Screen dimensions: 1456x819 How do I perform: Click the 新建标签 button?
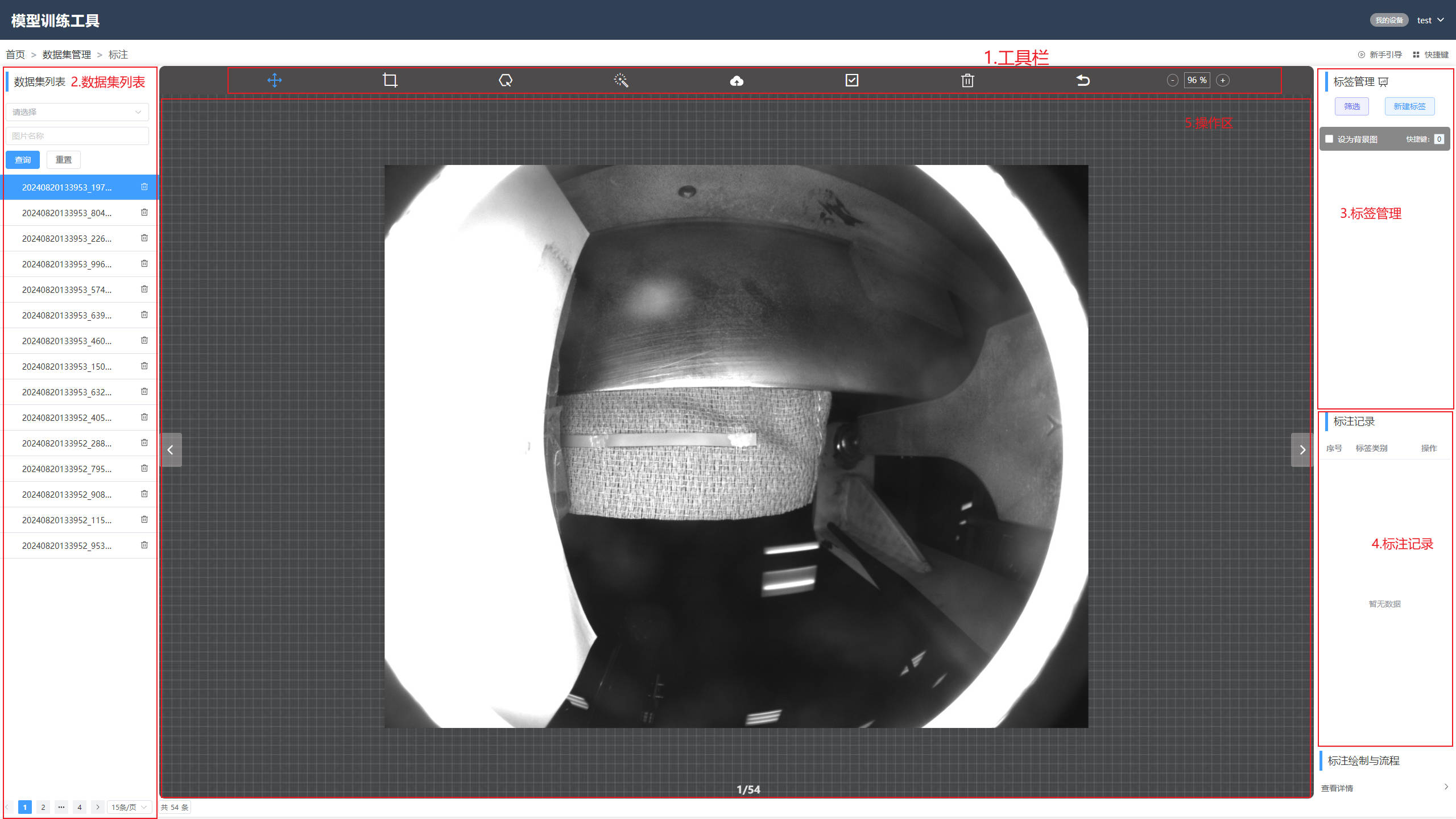click(x=1409, y=106)
